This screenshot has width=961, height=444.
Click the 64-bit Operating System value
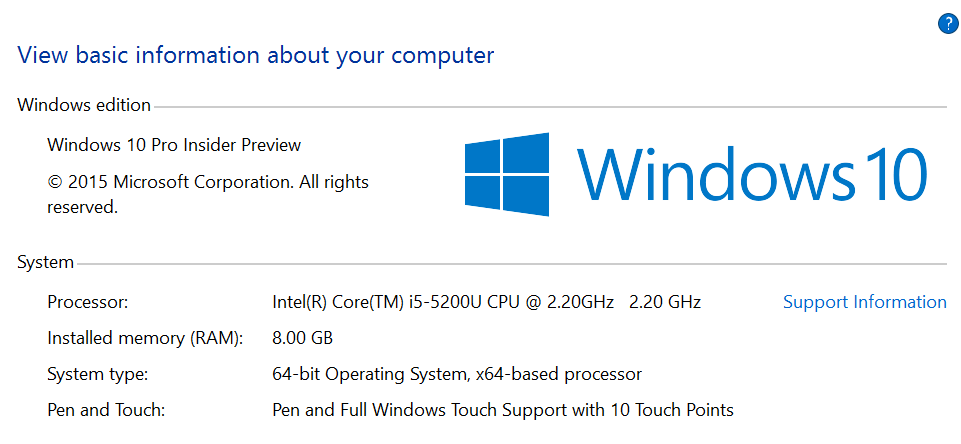click(x=457, y=374)
